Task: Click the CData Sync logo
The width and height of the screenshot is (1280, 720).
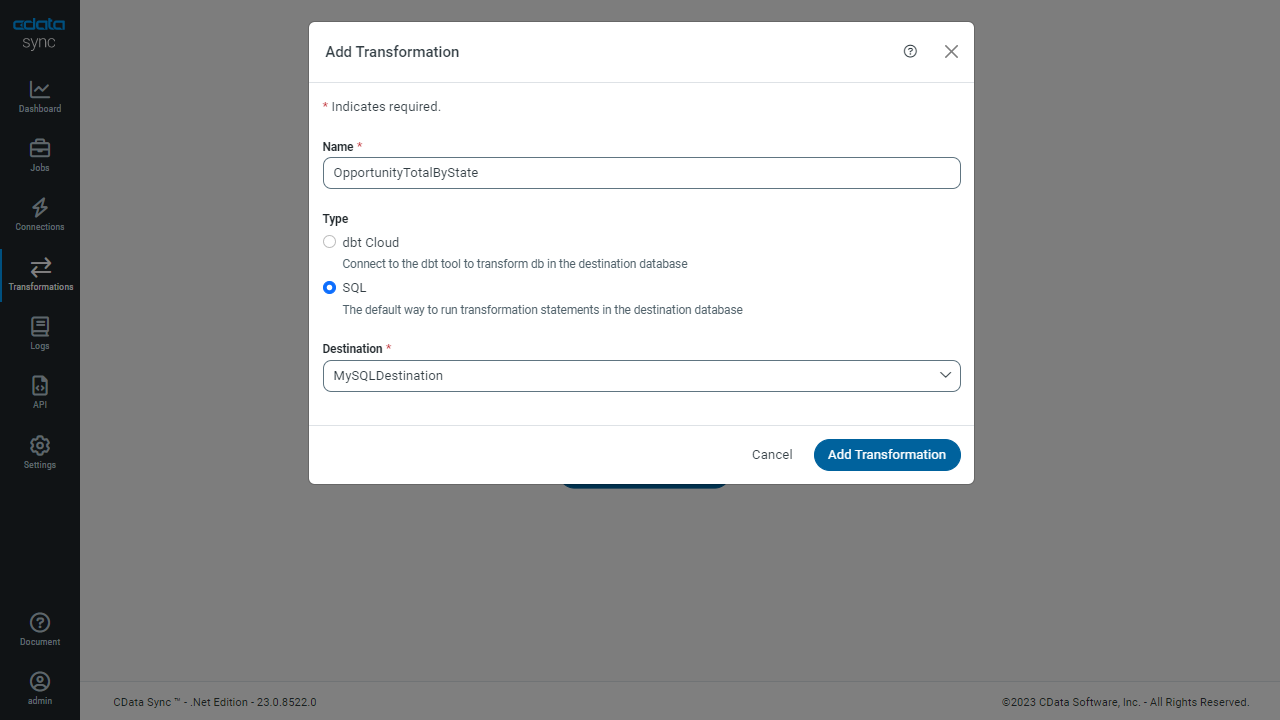Action: pos(40,34)
